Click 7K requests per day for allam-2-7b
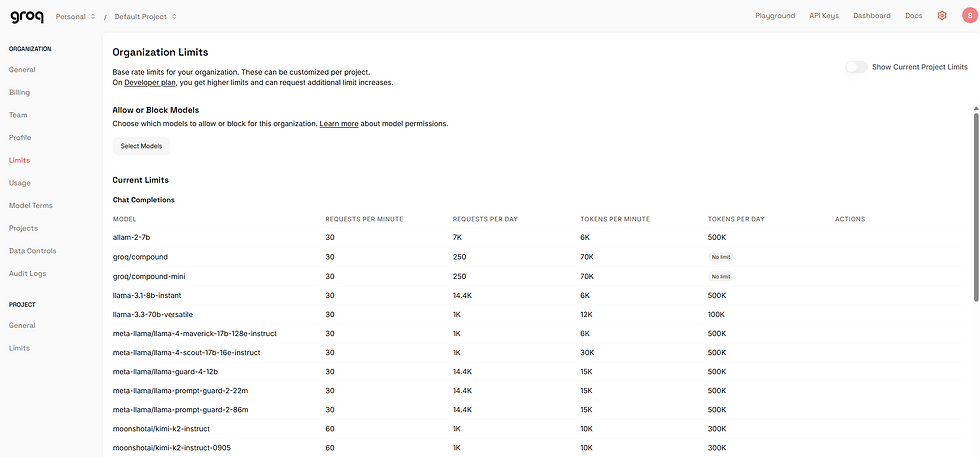980x457 pixels. point(457,238)
